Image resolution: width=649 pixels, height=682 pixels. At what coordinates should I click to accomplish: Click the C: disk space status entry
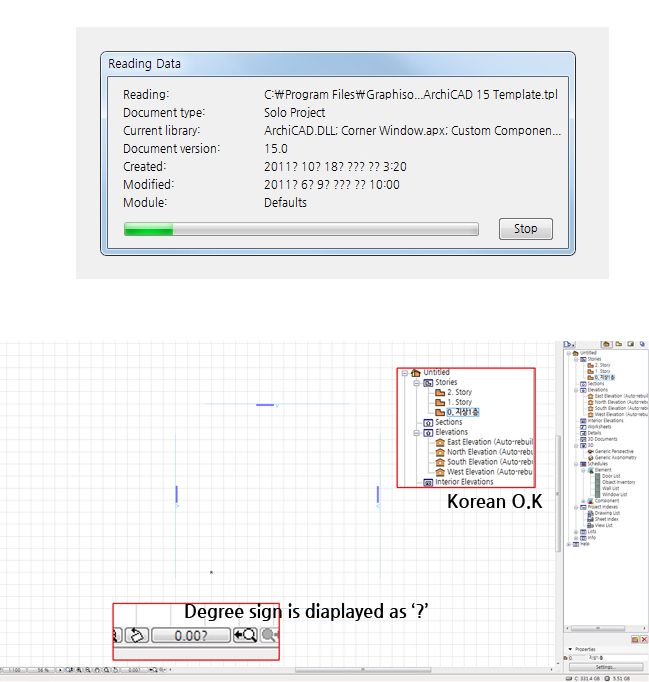click(585, 679)
